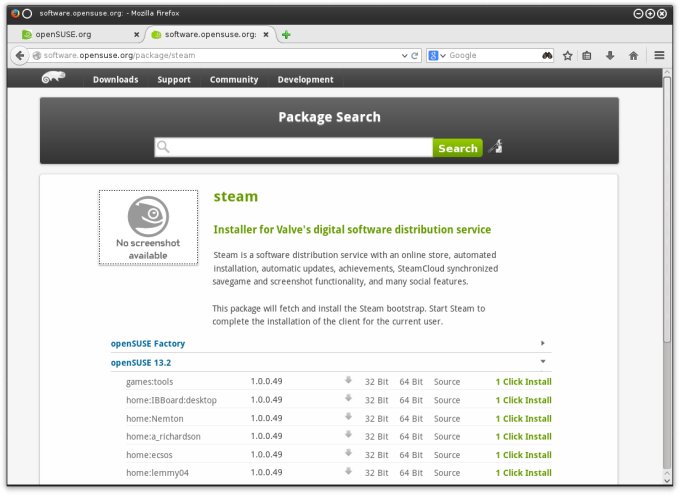
Task: Click 1 Click Install for home:Nemton
Action: coord(523,419)
